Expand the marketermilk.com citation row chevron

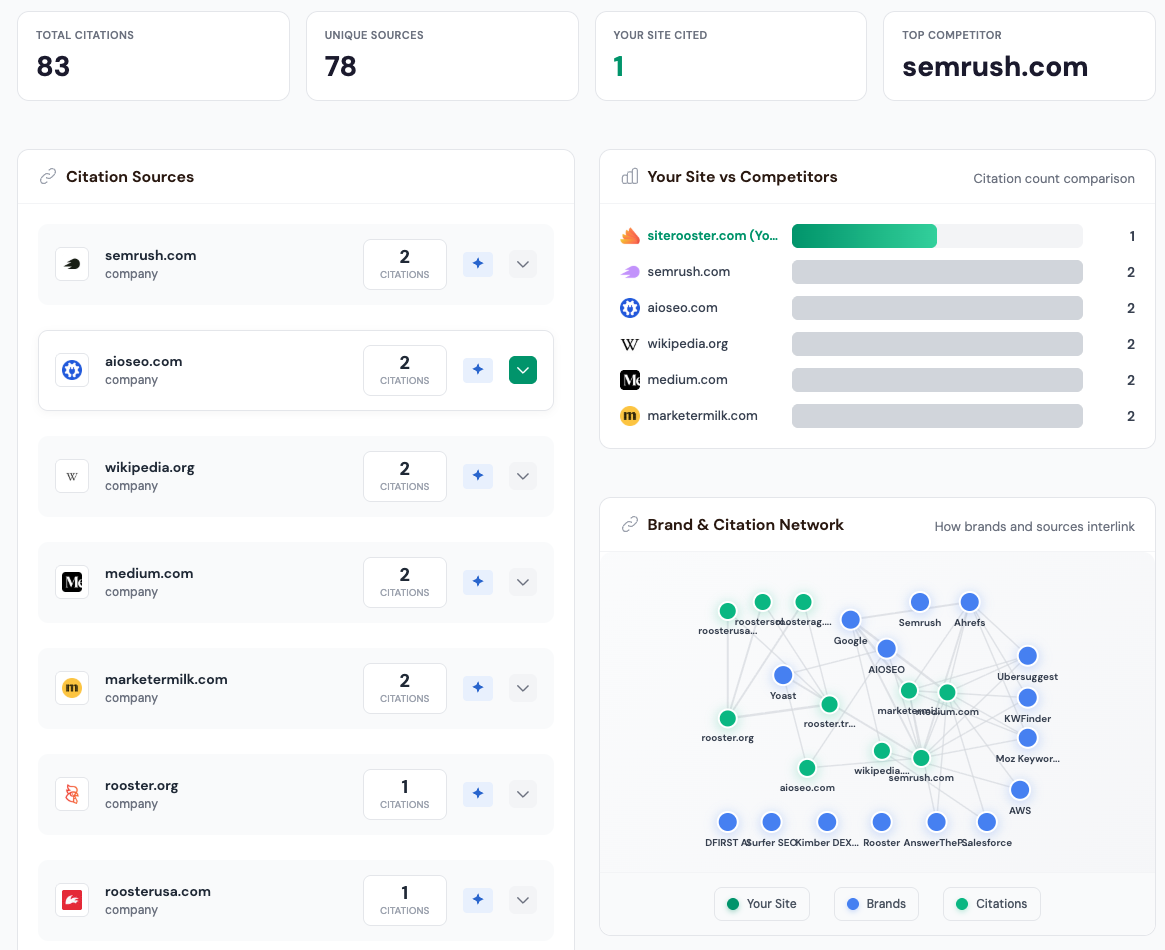(x=523, y=688)
